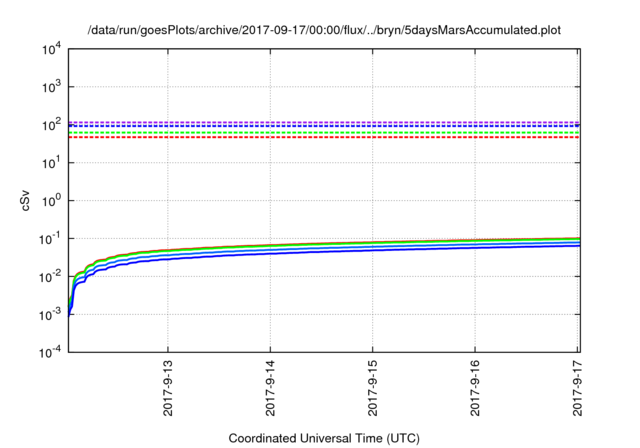Select the 10^1 y-axis label
This screenshot has height=448, width=640.
coord(52,163)
